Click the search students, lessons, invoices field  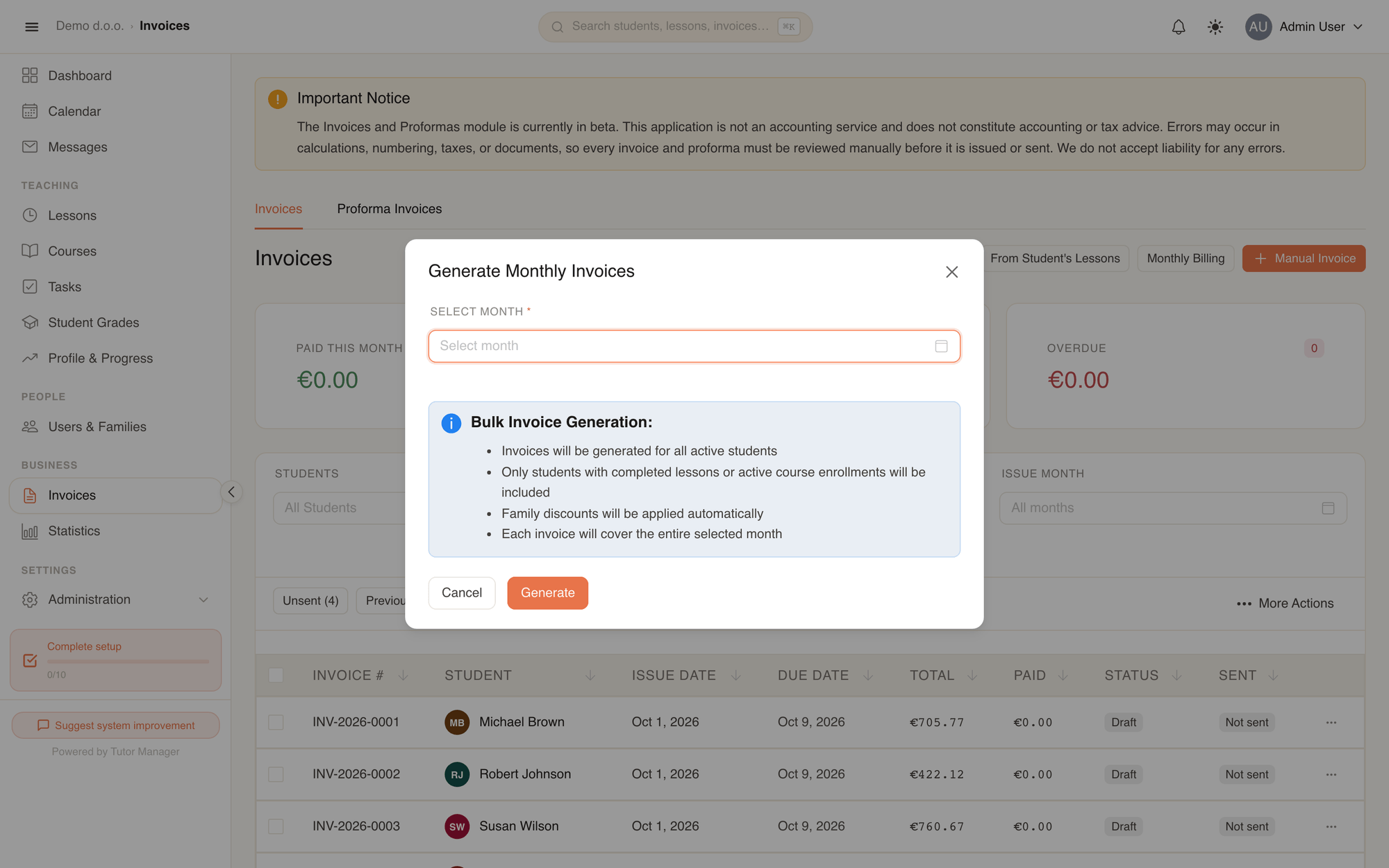pyautogui.click(x=675, y=26)
